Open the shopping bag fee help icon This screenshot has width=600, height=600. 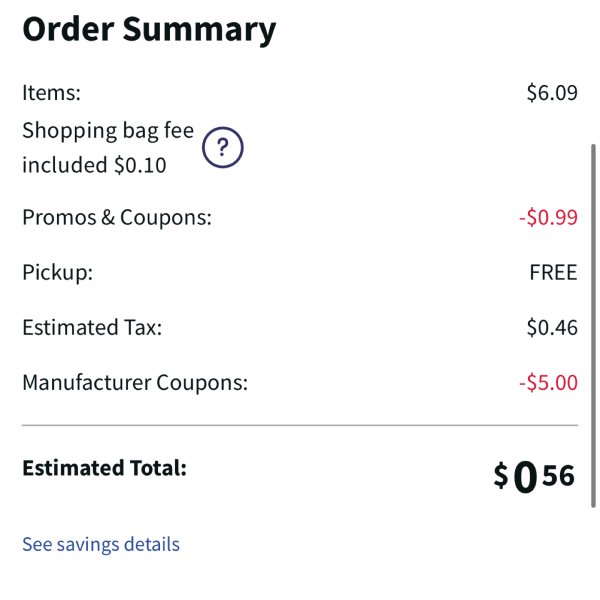223,147
